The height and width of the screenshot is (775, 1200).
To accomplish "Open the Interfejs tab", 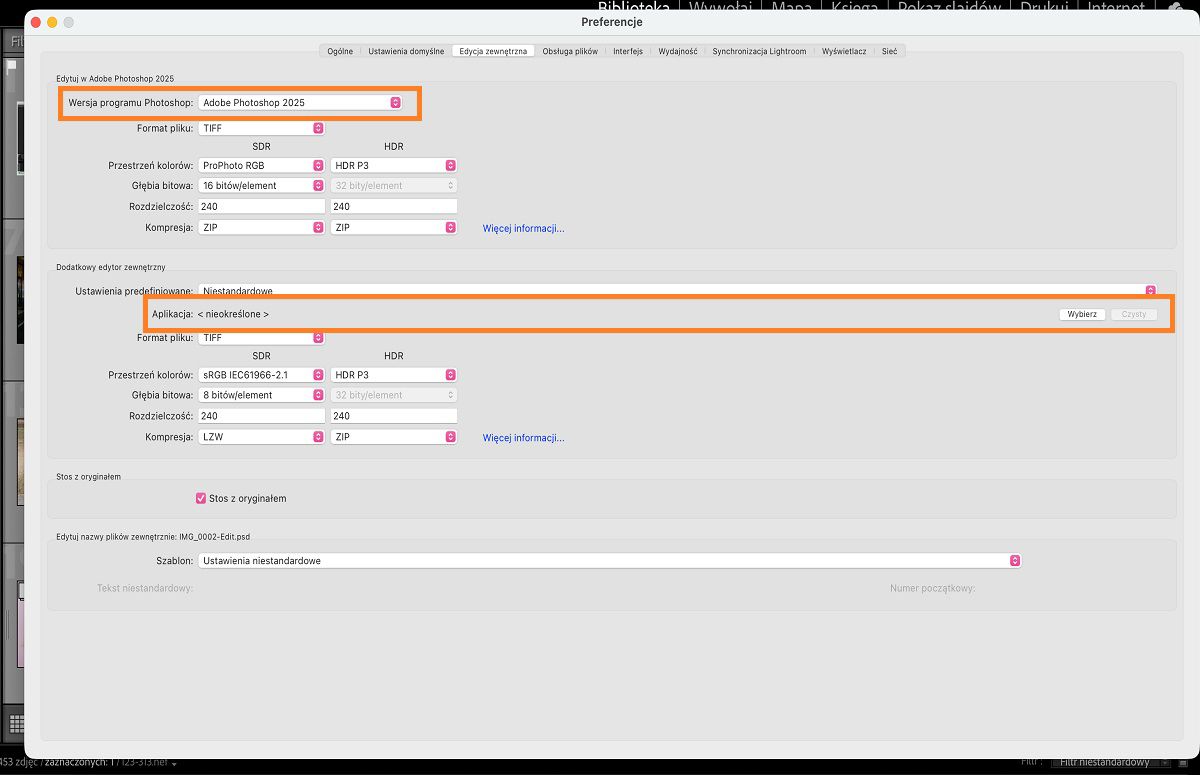I will pos(628,51).
